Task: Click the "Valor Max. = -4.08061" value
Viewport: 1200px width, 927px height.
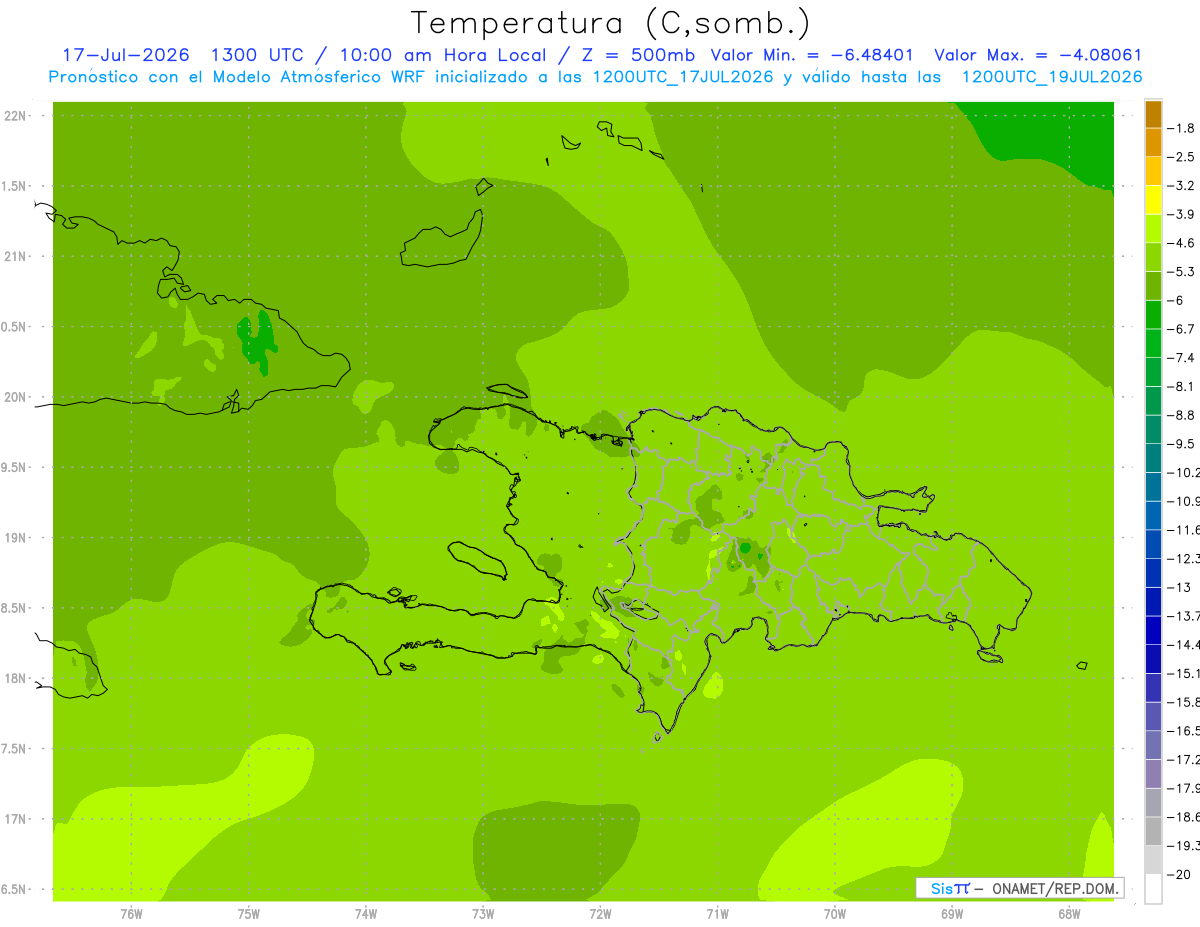Action: click(1037, 55)
